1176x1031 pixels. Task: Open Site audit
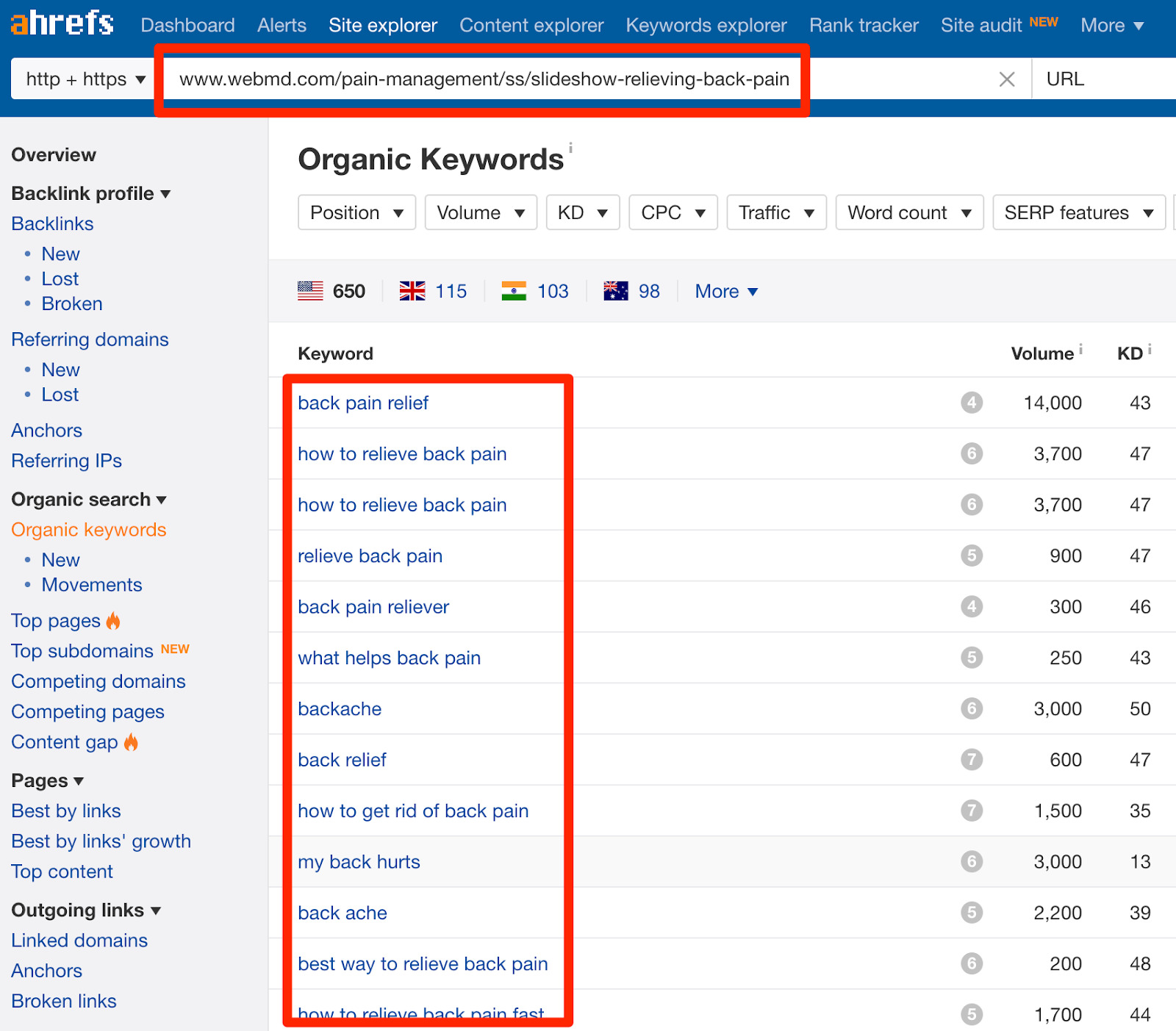point(981,26)
